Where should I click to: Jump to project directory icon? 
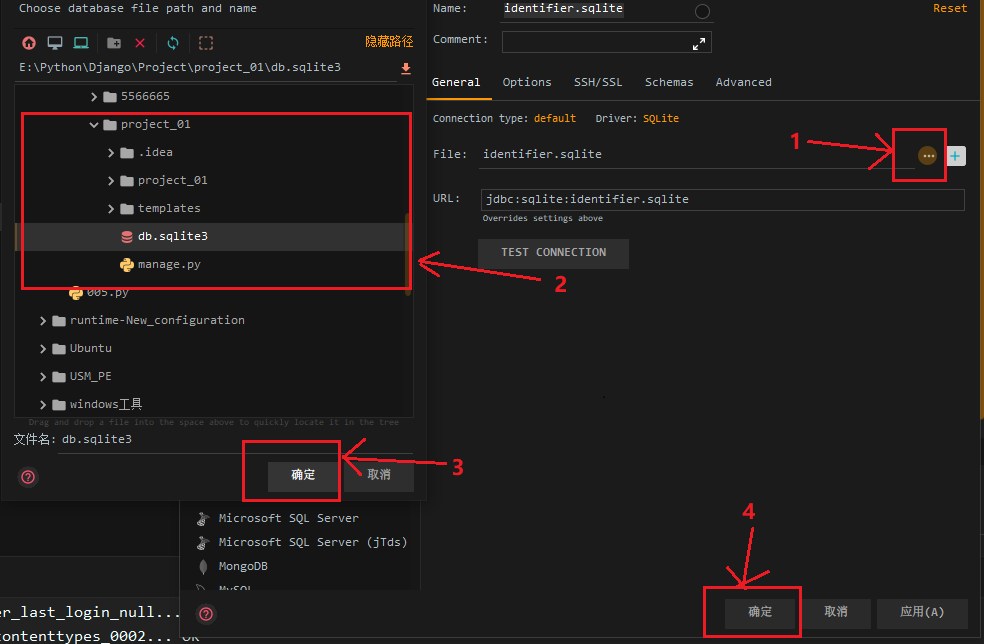coord(81,43)
